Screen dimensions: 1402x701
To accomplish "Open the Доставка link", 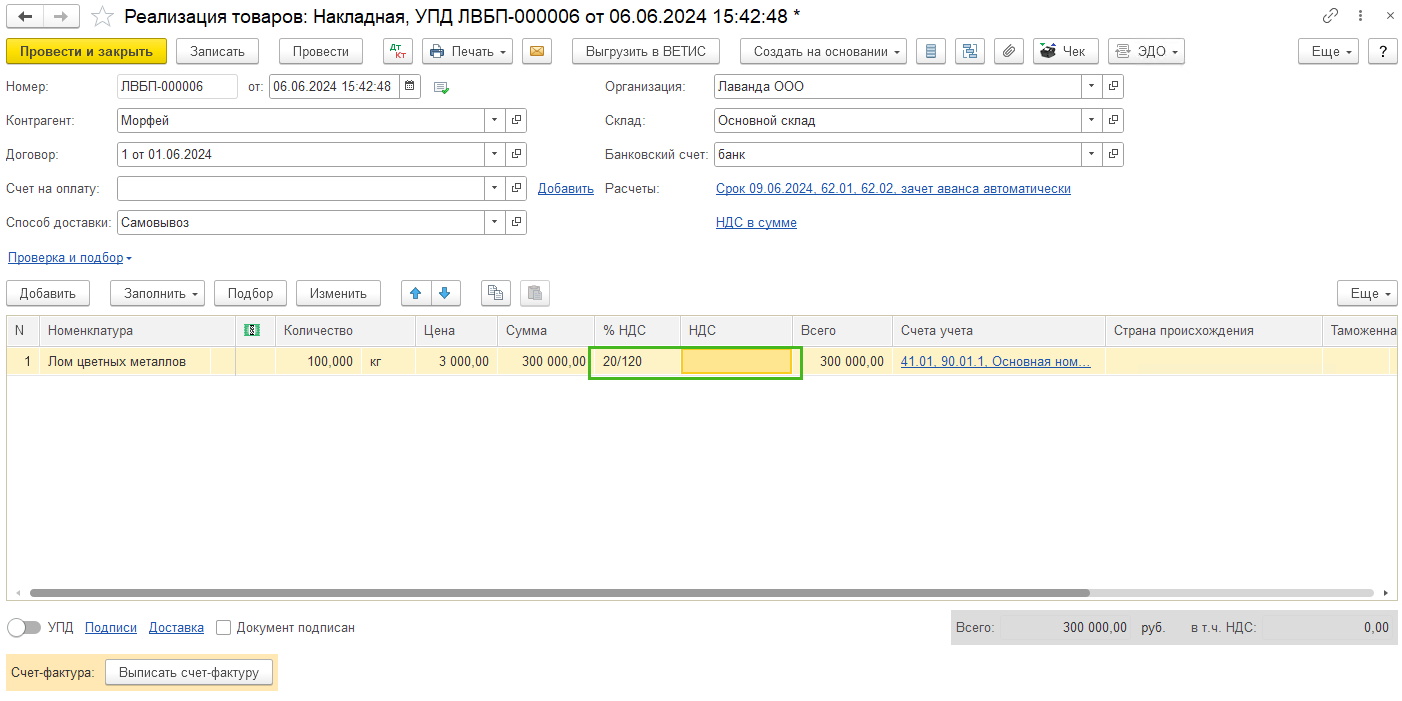I will (176, 628).
